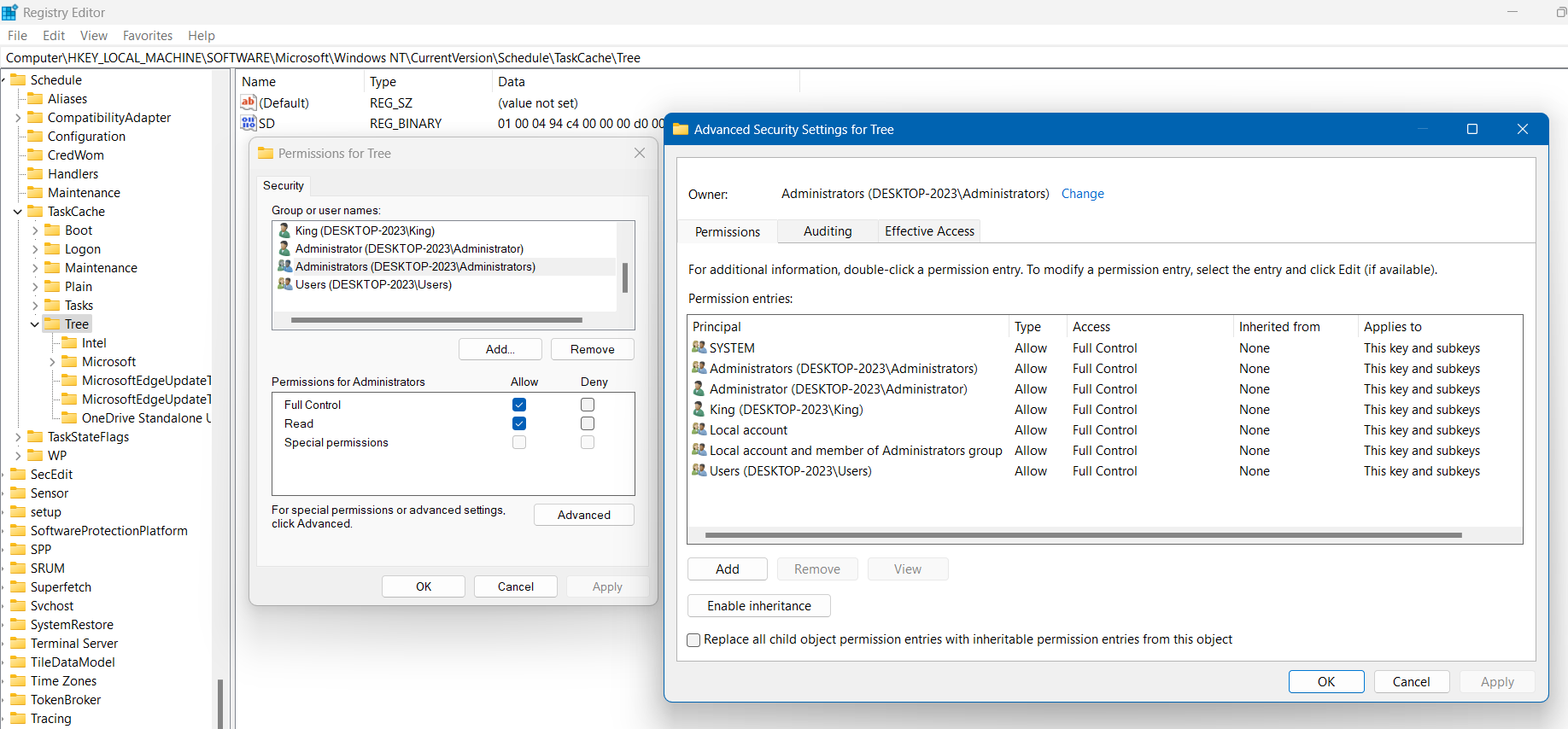The height and width of the screenshot is (729, 1568).
Task: Click the CredWom folder icon in tree
Action: pyautogui.click(x=35, y=155)
